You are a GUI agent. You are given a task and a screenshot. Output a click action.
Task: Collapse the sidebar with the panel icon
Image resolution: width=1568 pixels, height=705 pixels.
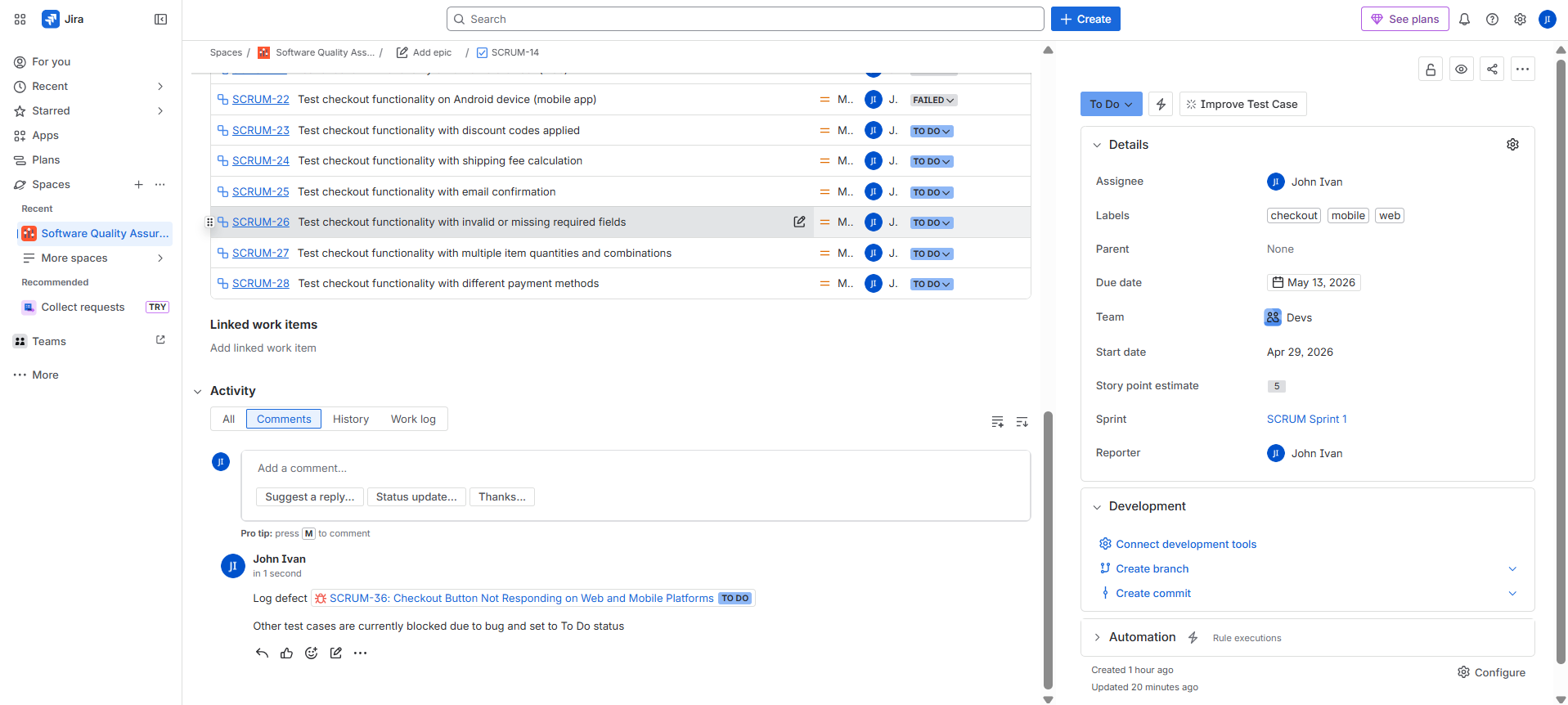click(x=160, y=19)
